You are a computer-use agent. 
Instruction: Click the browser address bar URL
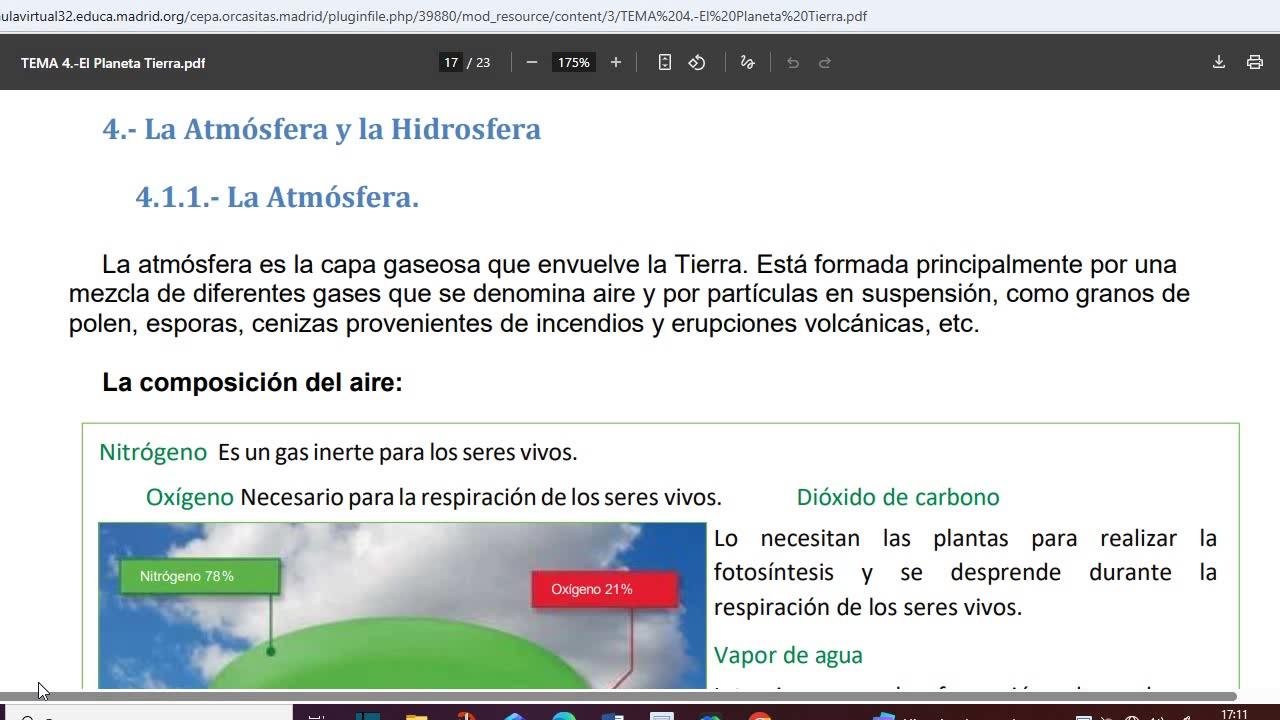434,16
